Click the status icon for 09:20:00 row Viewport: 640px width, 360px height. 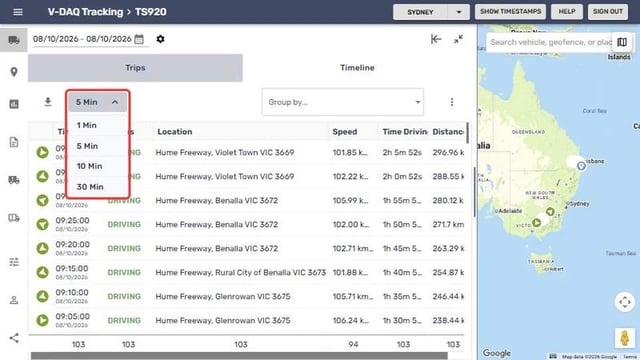click(42, 248)
